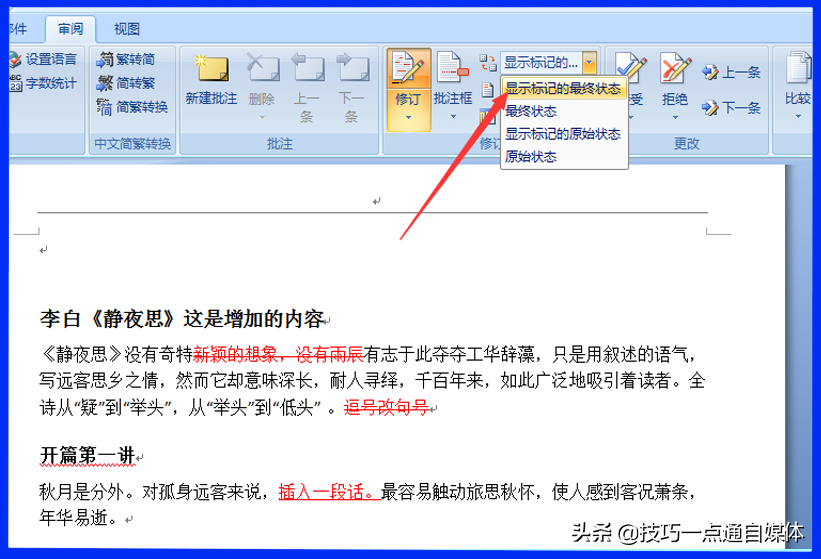Viewport: 821px width, 559px height.
Task: Go to previous comment 上一条 in 批注 group
Action: click(307, 87)
